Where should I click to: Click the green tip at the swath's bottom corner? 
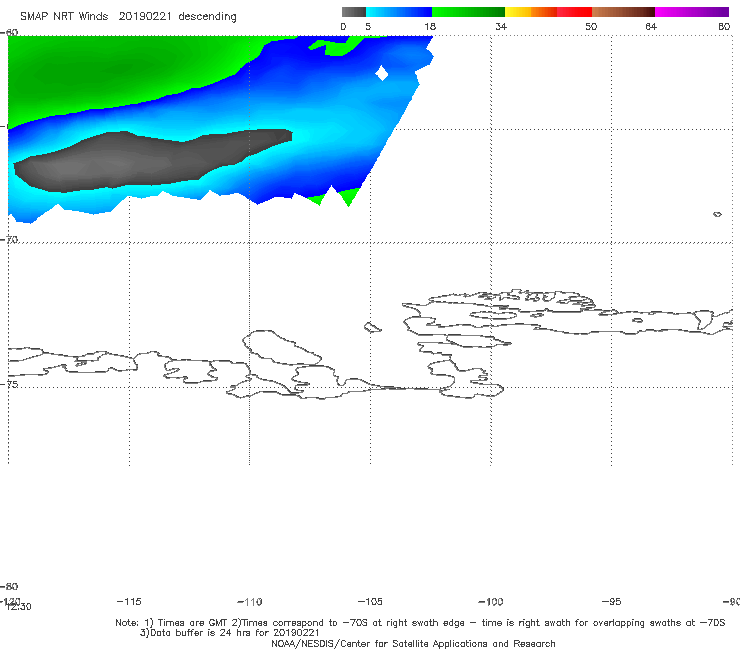[x=348, y=196]
